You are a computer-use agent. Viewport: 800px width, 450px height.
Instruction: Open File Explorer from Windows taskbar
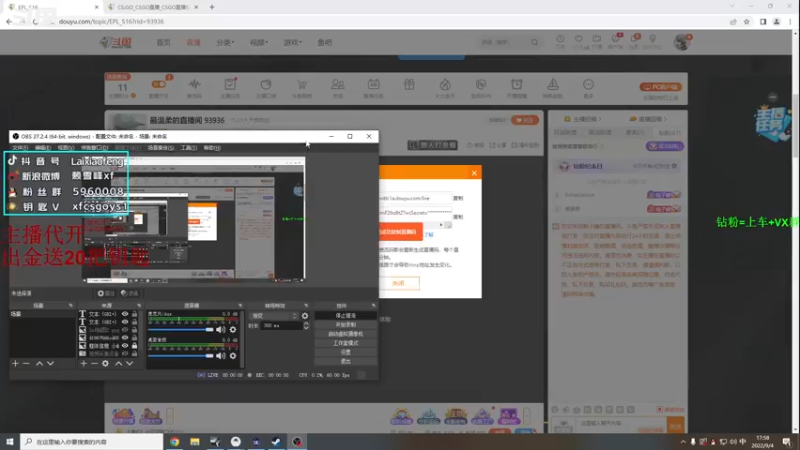click(x=195, y=442)
